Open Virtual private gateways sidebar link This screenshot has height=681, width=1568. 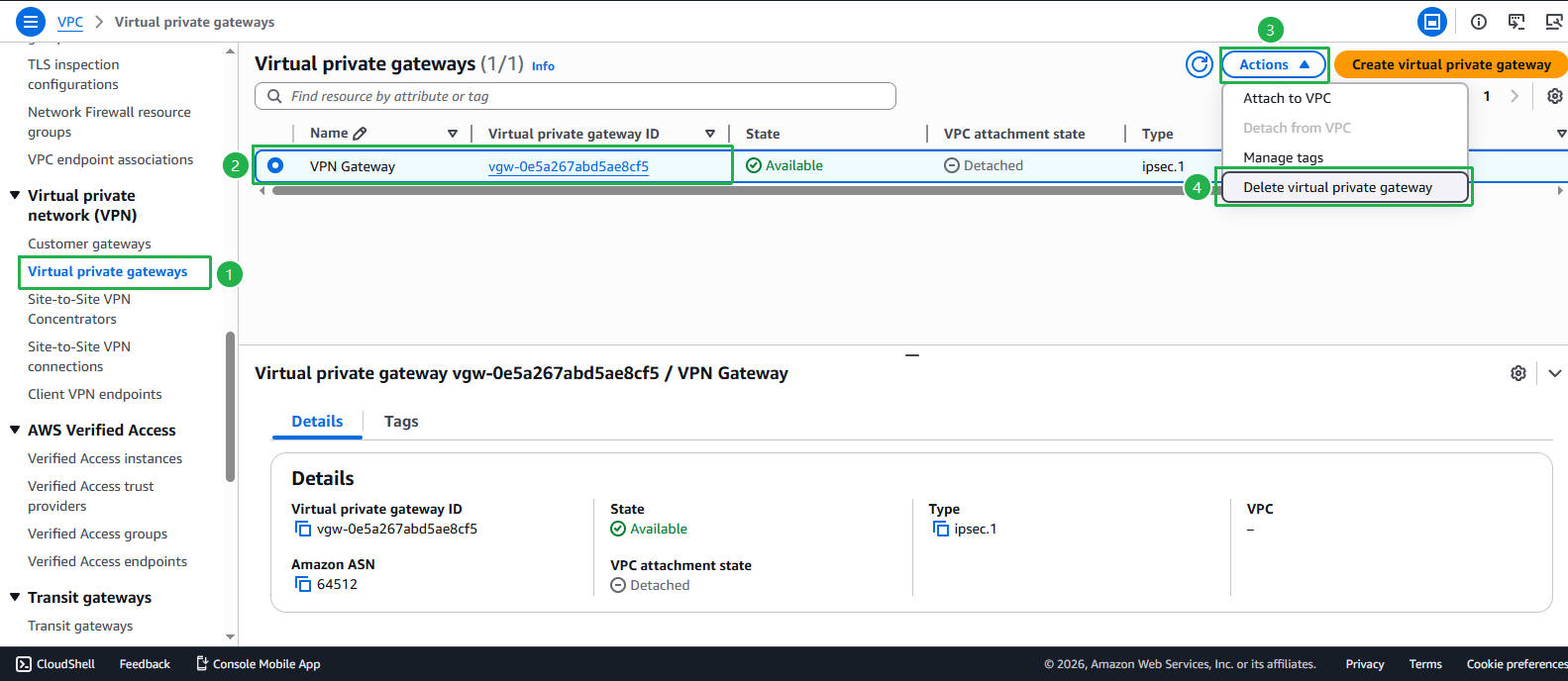107,271
